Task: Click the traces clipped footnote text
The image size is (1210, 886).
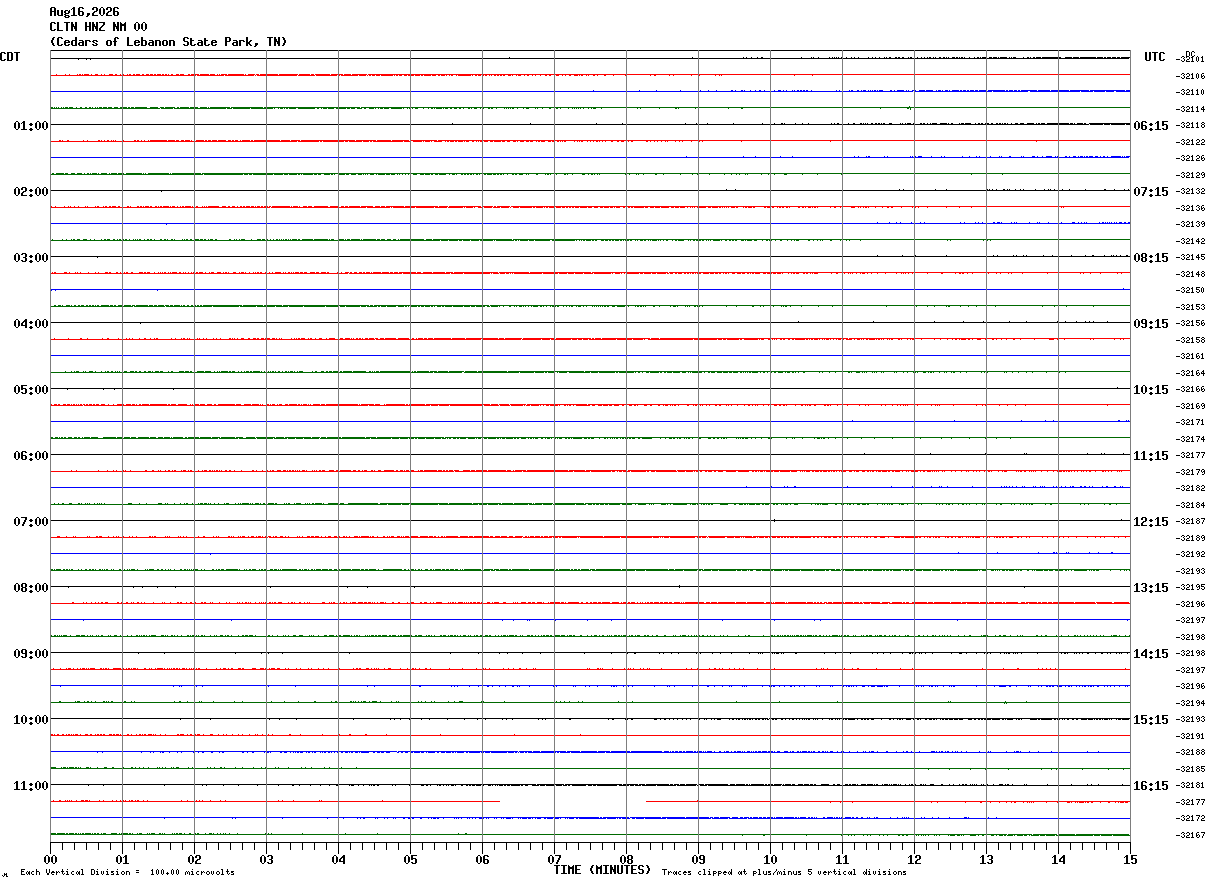Action: tap(784, 872)
